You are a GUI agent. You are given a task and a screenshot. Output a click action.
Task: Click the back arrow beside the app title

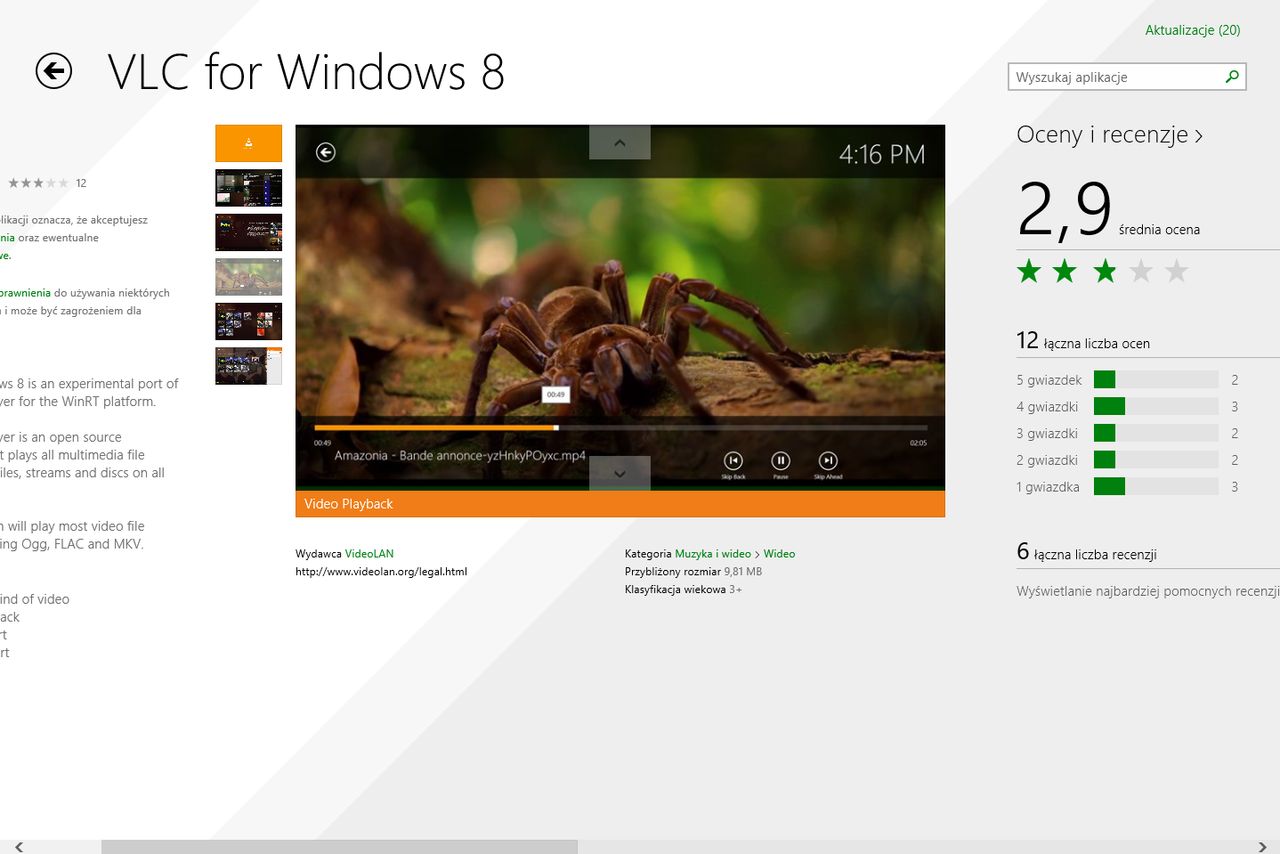click(x=55, y=71)
